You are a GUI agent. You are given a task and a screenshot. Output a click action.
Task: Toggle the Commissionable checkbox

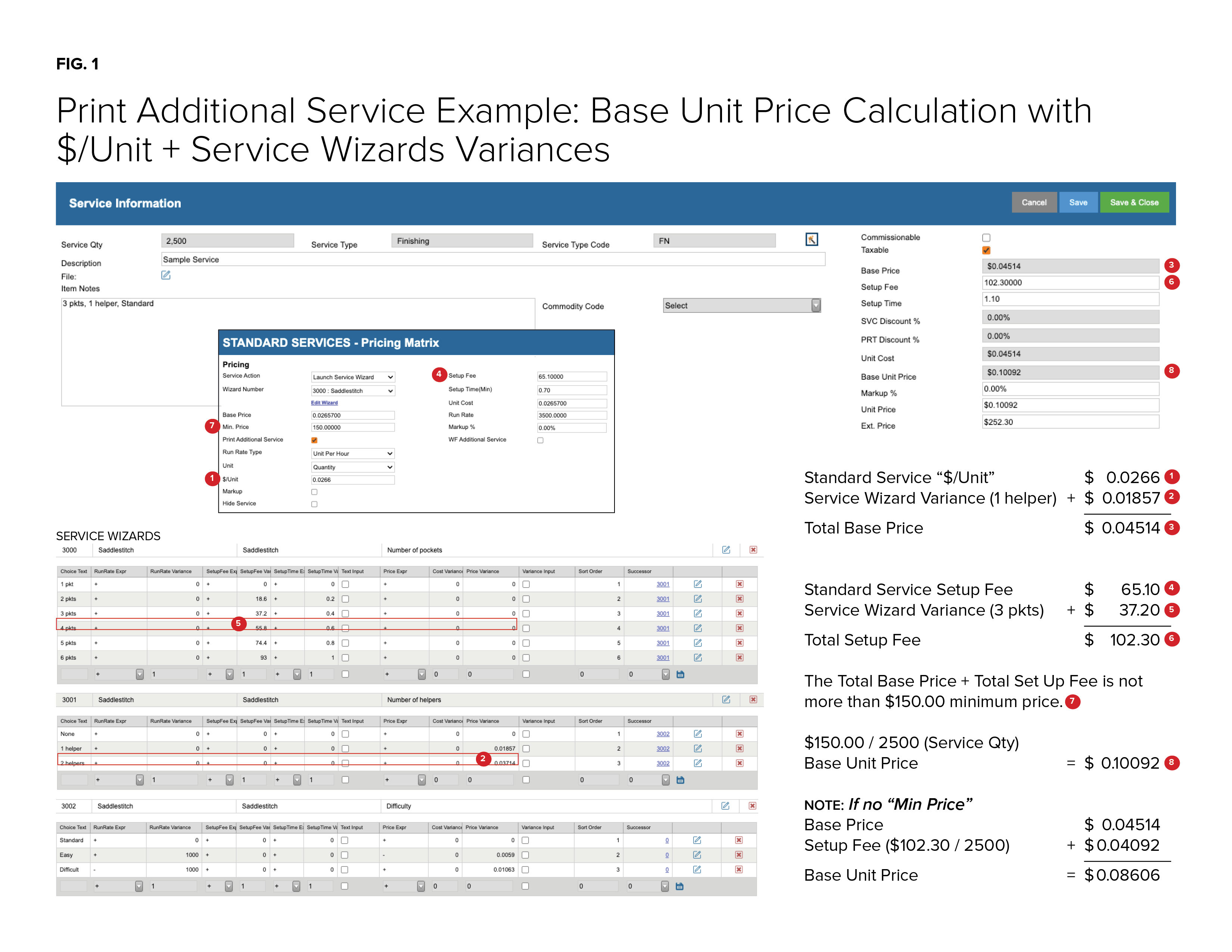point(986,237)
